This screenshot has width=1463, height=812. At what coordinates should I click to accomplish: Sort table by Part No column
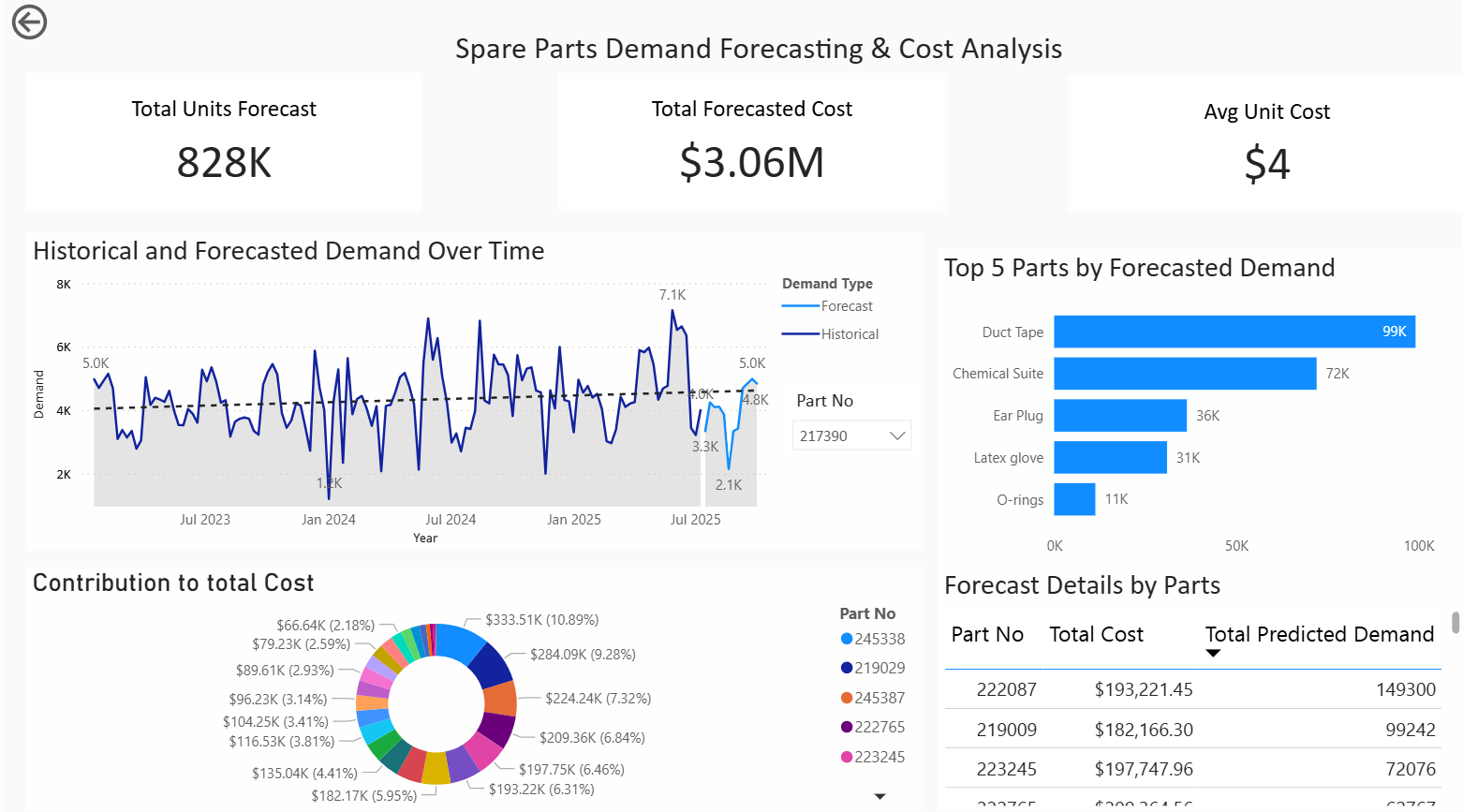pos(986,634)
